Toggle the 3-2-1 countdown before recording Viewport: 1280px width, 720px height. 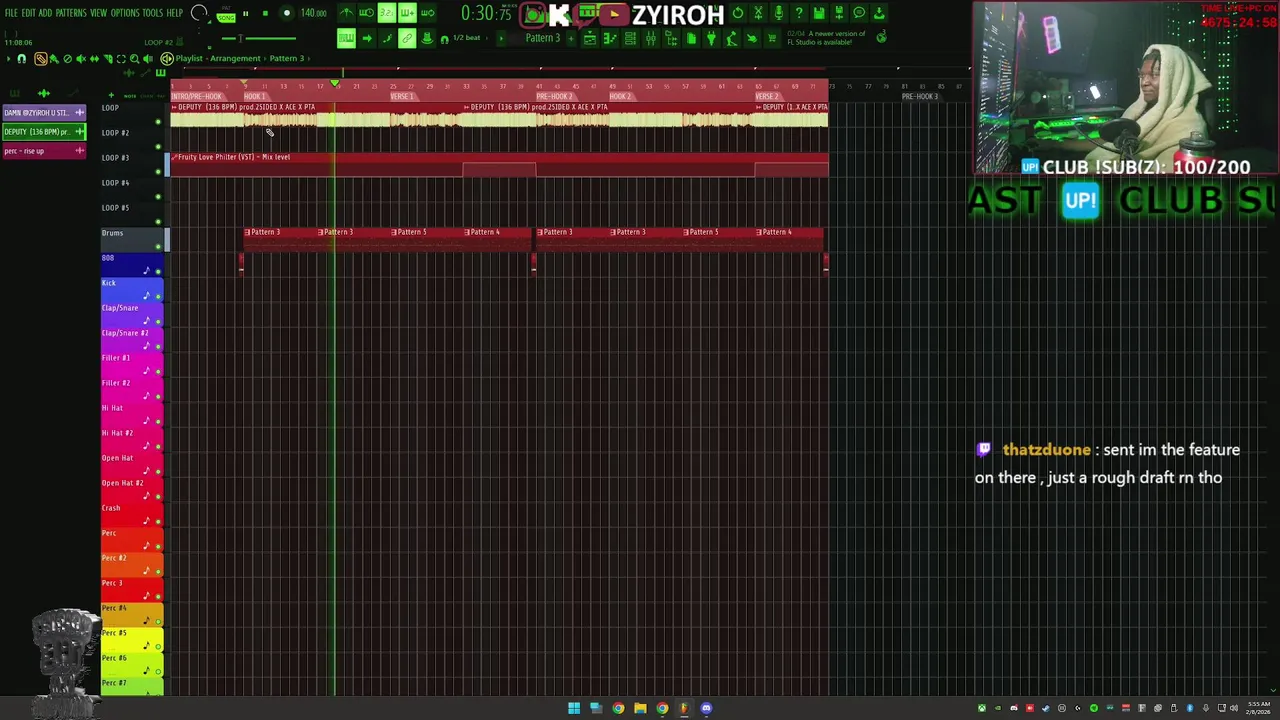[386, 13]
